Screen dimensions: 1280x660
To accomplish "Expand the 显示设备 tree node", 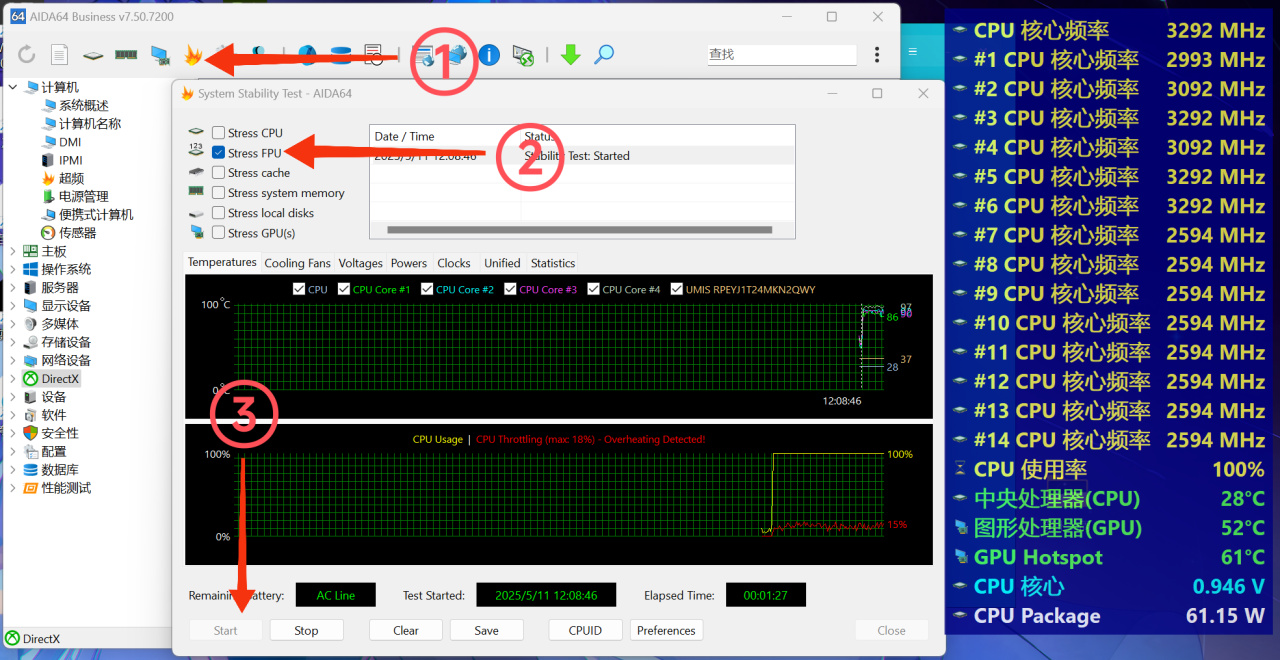I will tap(13, 306).
